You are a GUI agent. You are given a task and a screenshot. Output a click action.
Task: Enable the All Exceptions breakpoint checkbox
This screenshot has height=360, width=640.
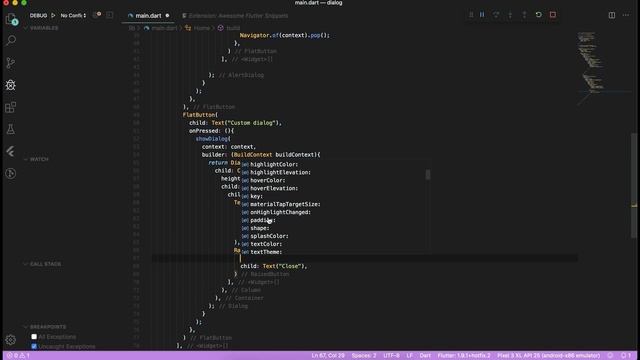[34, 337]
